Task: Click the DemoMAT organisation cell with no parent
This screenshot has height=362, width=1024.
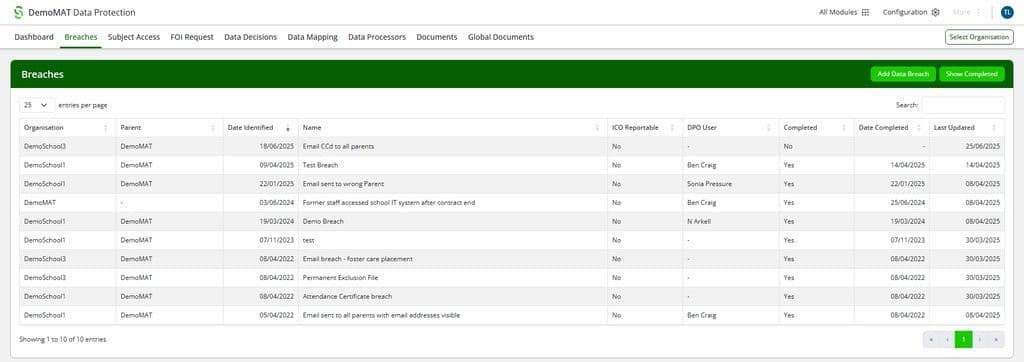Action: pyautogui.click(x=68, y=203)
